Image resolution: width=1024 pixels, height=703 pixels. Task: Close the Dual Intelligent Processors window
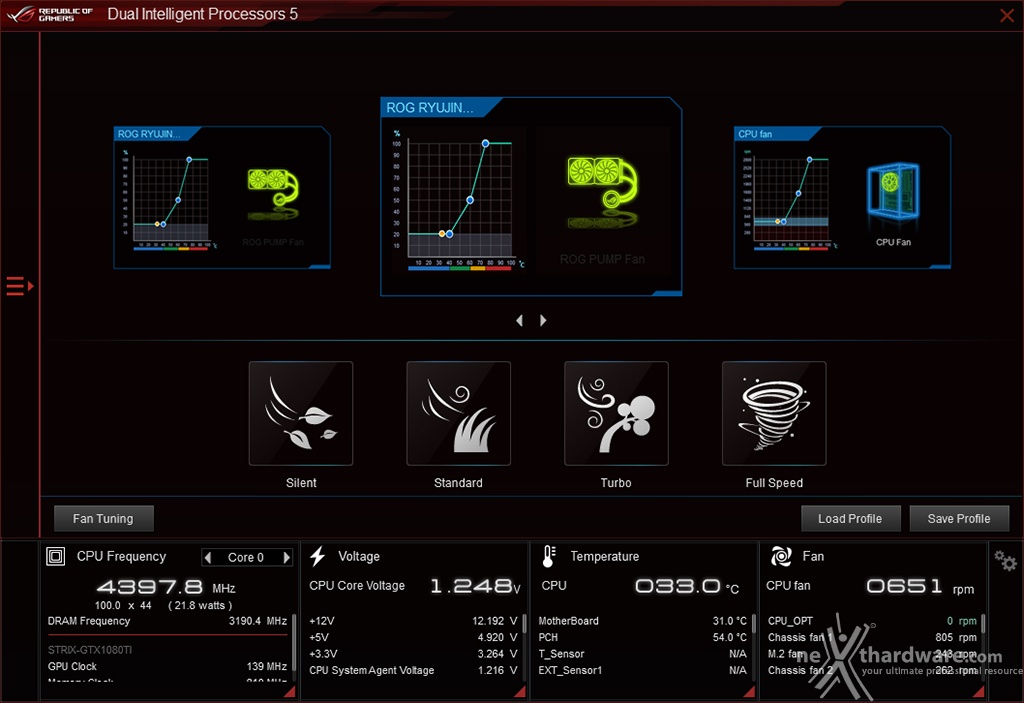click(1007, 15)
